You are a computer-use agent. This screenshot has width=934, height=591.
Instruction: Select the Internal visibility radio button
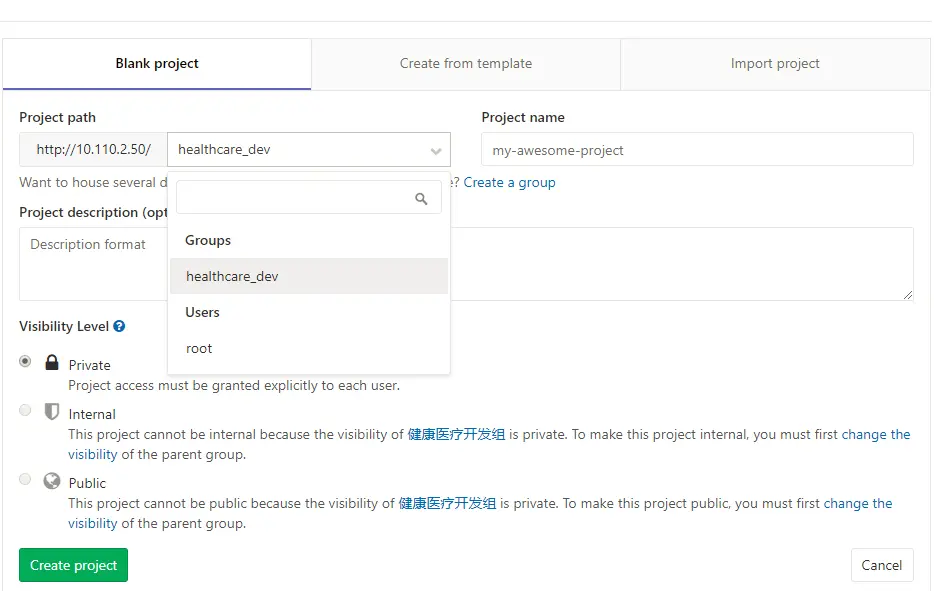point(24,410)
